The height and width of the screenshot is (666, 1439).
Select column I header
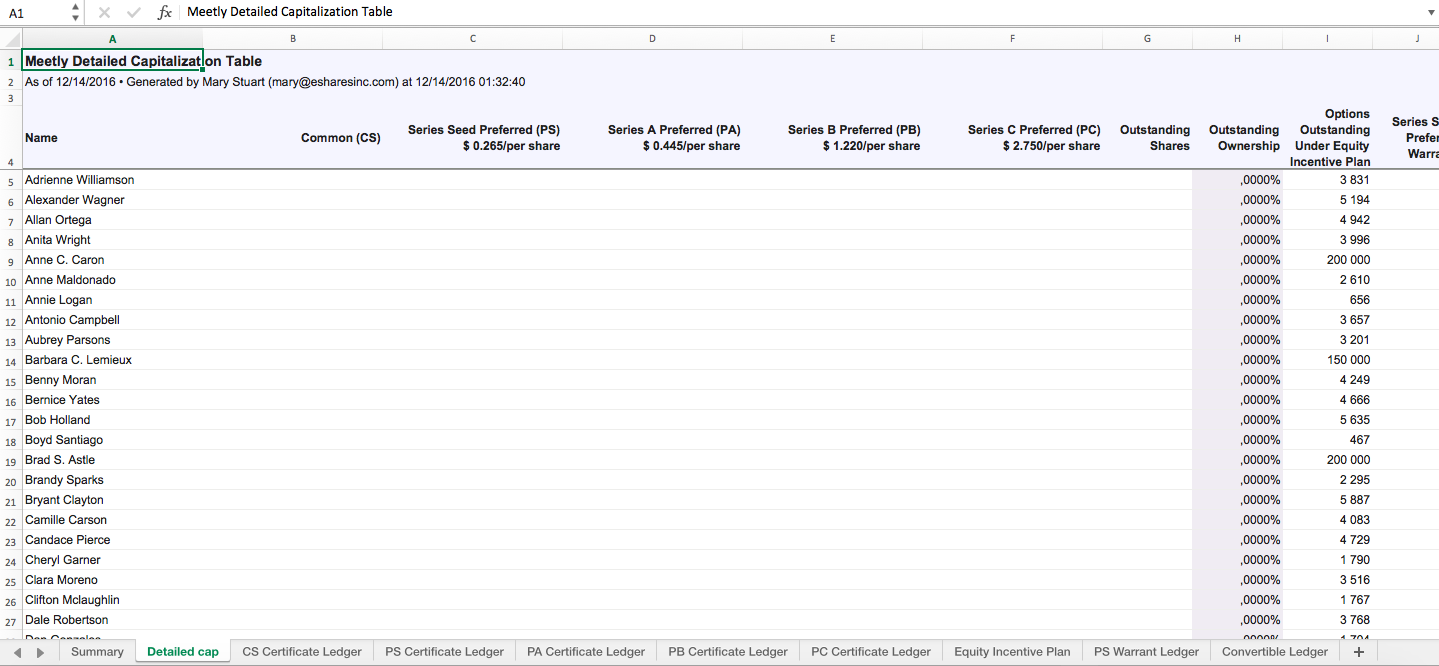coord(1328,39)
